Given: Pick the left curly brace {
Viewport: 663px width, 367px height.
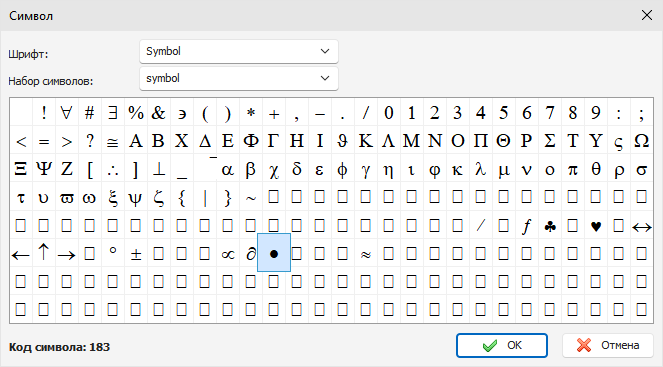Looking at the screenshot, I should point(182,197).
